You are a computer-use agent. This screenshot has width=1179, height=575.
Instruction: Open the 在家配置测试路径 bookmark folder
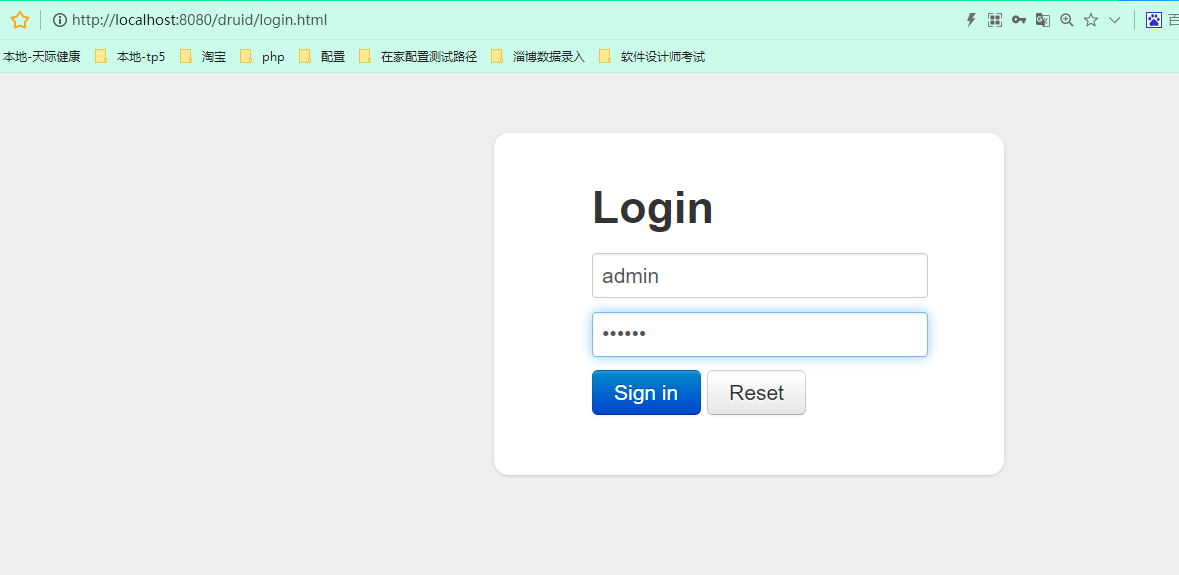(x=418, y=56)
